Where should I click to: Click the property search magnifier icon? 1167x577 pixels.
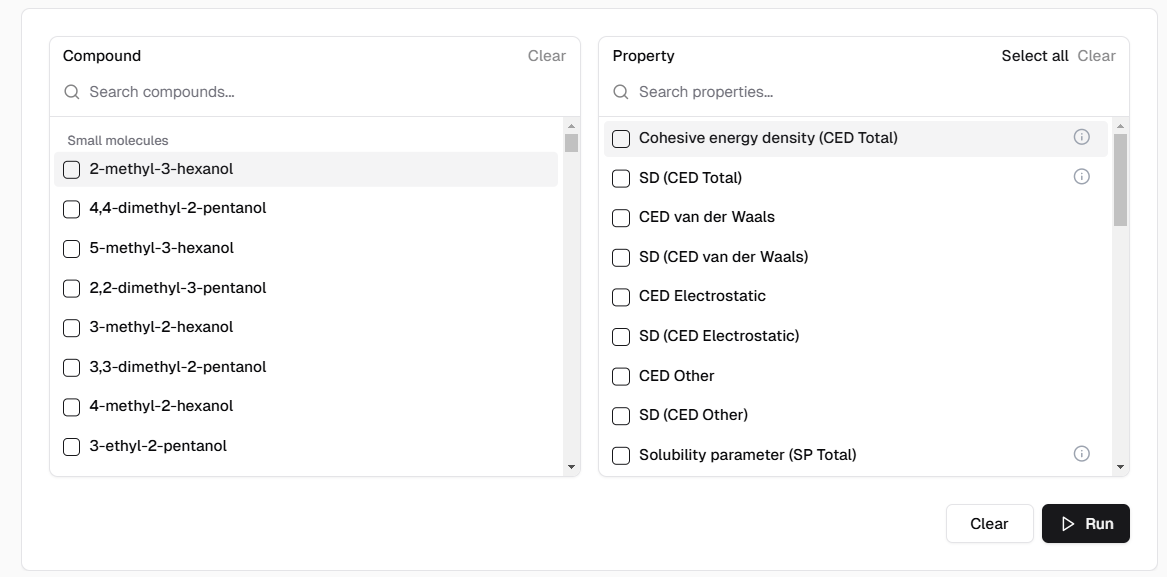[621, 92]
